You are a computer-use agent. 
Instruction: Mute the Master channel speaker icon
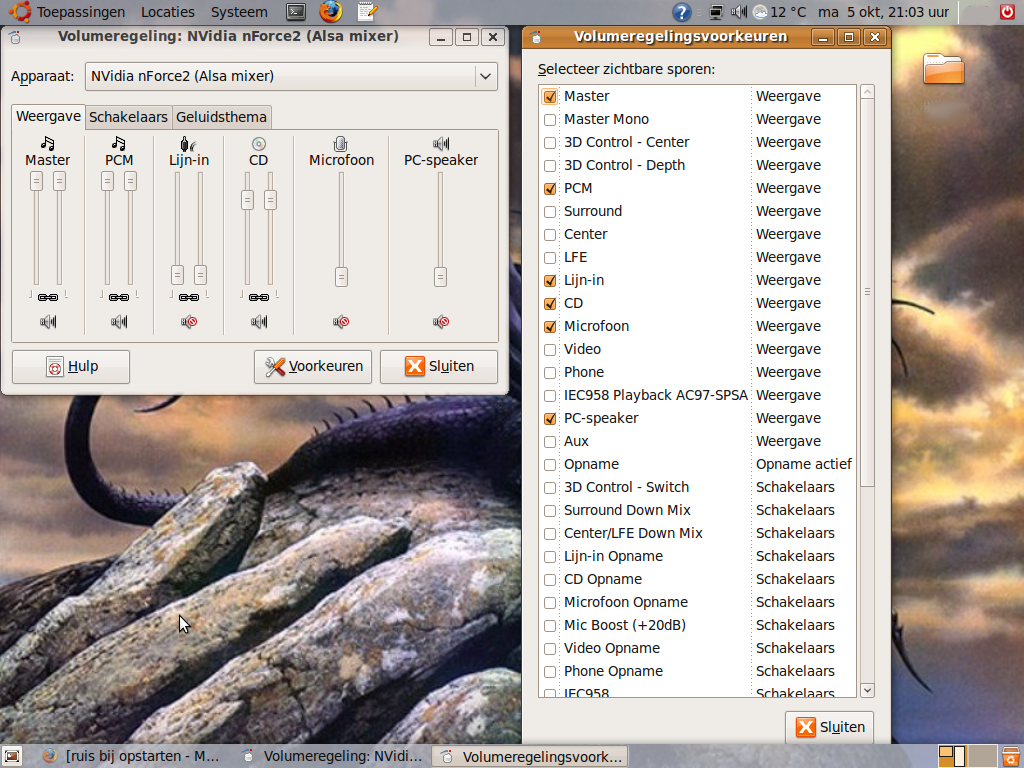tap(48, 322)
